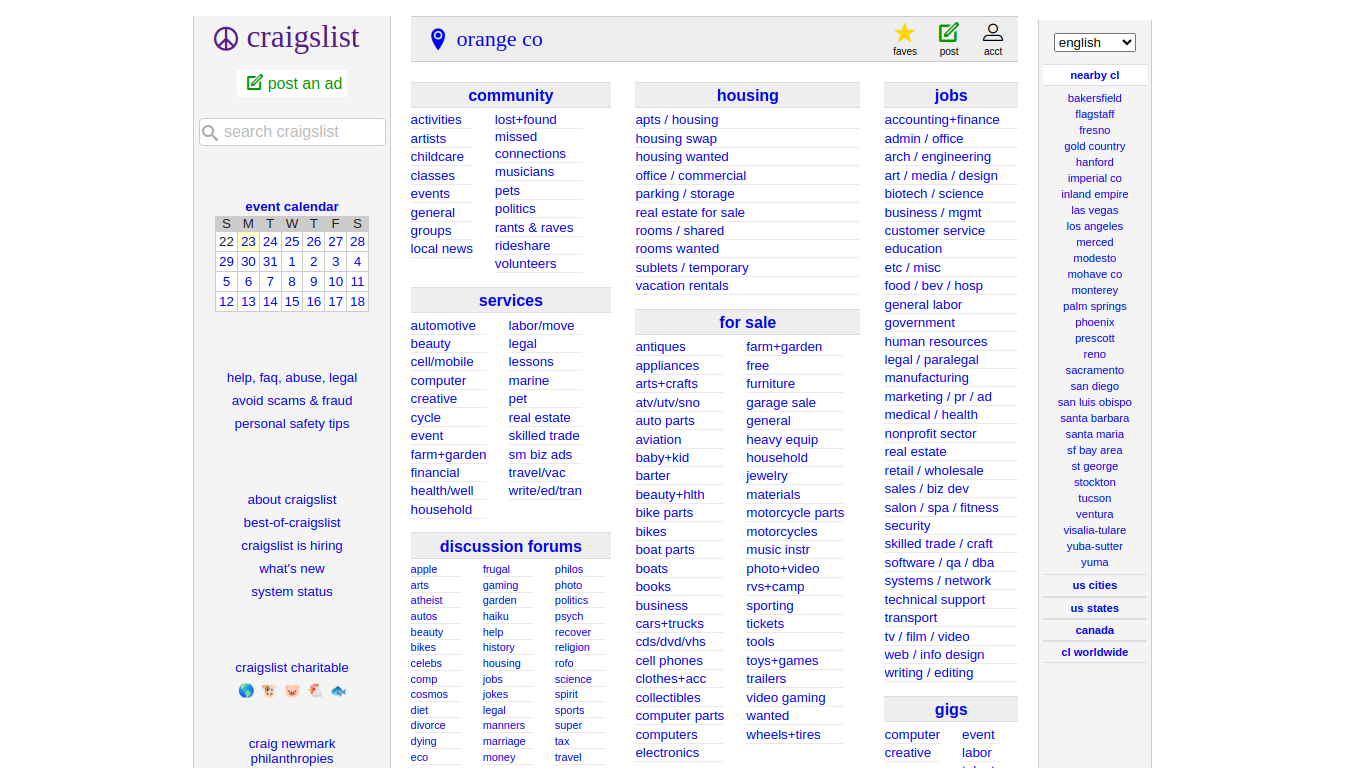This screenshot has height=768, width=1366.
Task: Open cell phones for sale
Action: click(669, 661)
